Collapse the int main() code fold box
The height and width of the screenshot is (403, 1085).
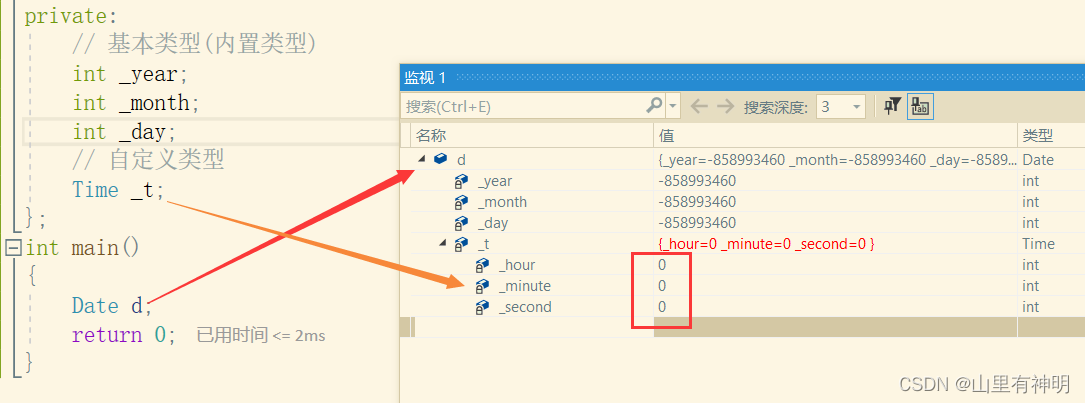tap(12, 247)
